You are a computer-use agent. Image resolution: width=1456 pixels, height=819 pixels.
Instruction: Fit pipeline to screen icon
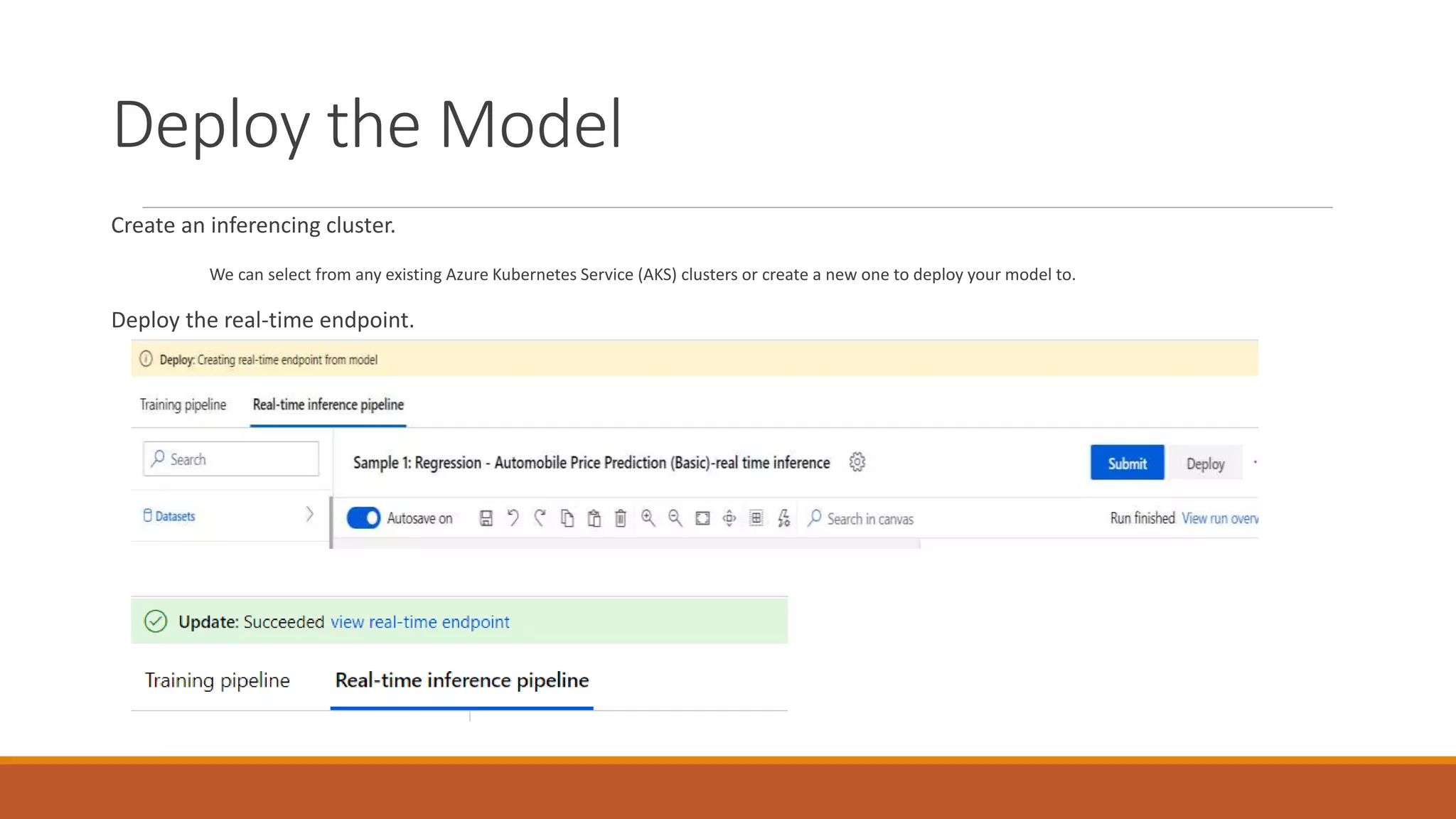coord(702,518)
